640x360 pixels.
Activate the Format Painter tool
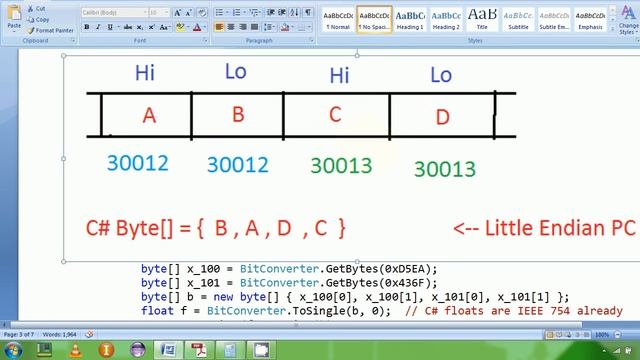(51, 30)
